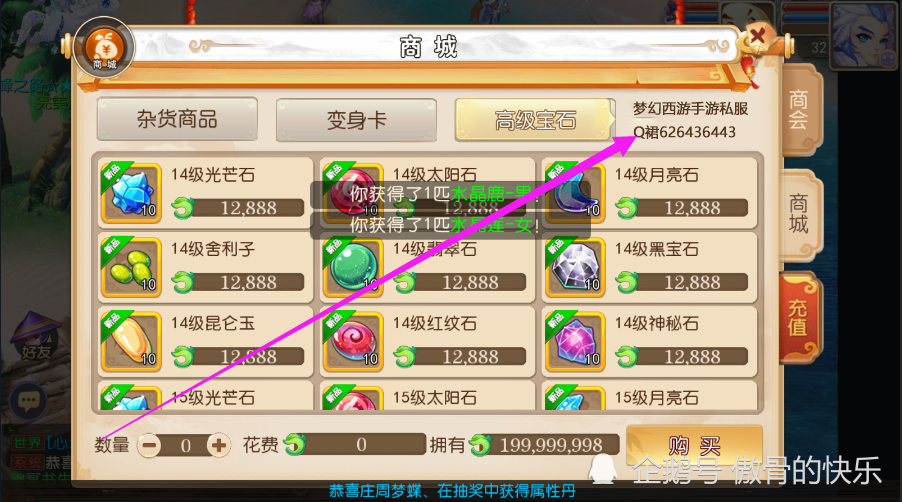
Task: Close the 商城 shop window
Action: tap(758, 37)
